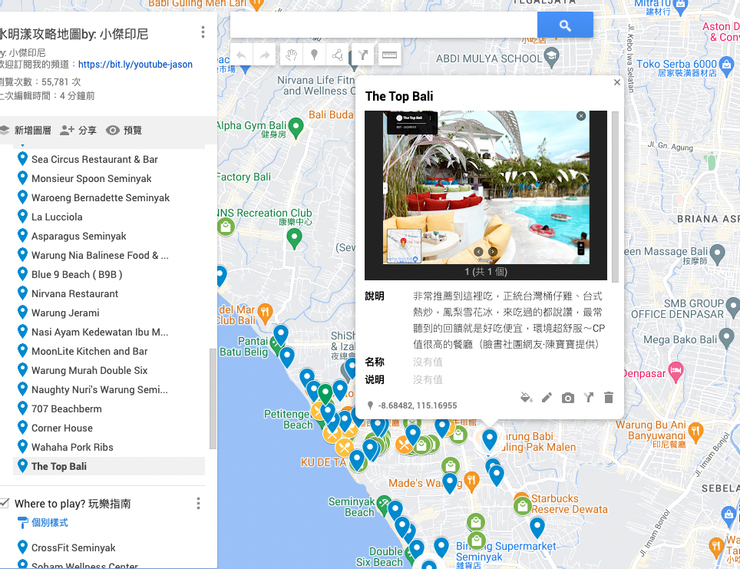The width and height of the screenshot is (740, 569).
Task: Delete The Top Bali with trash icon
Action: pyautogui.click(x=609, y=398)
